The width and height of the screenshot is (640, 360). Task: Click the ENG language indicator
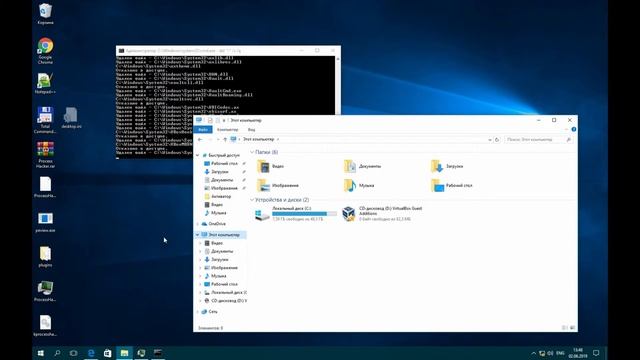pos(560,353)
